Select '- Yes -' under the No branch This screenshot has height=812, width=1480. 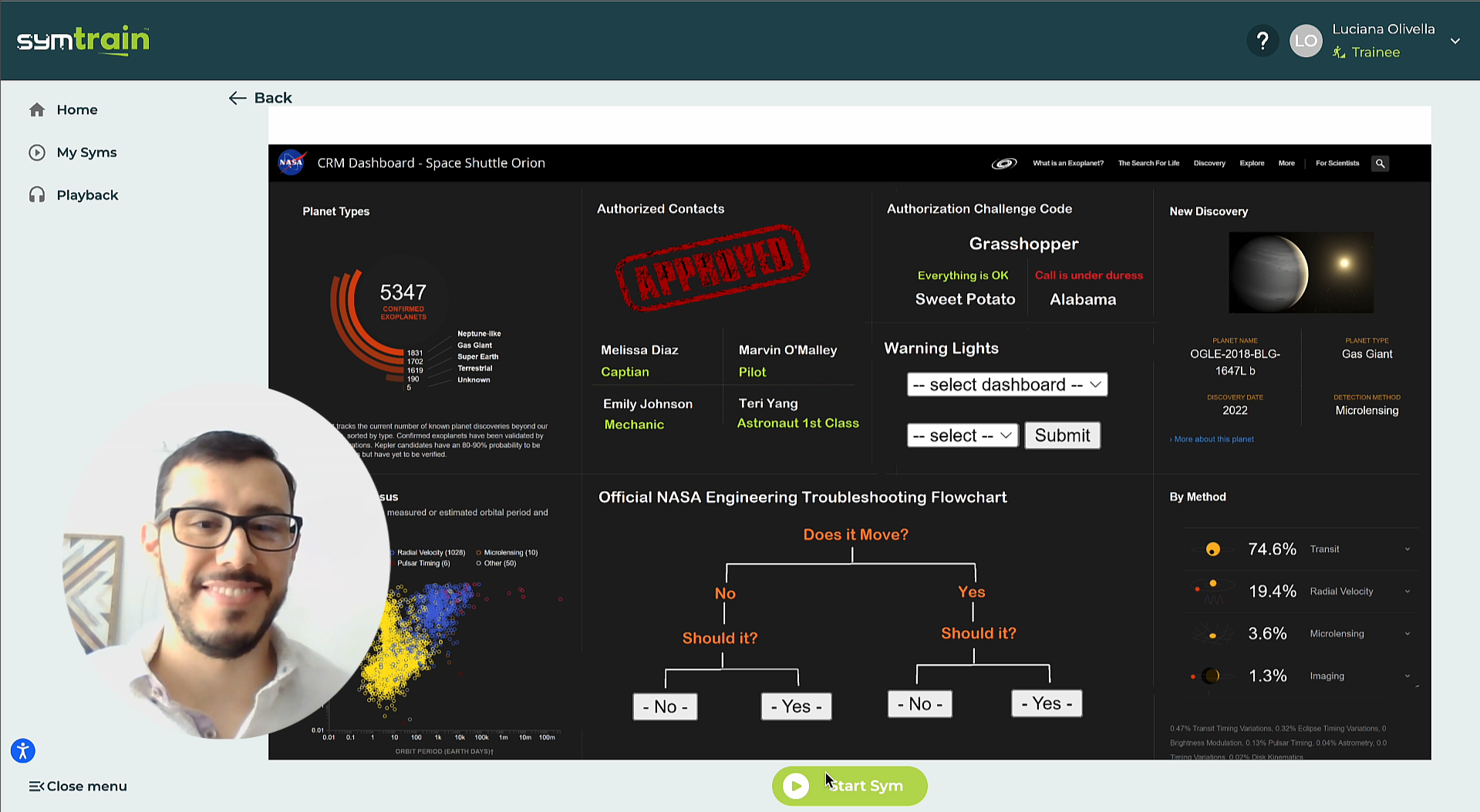point(796,706)
